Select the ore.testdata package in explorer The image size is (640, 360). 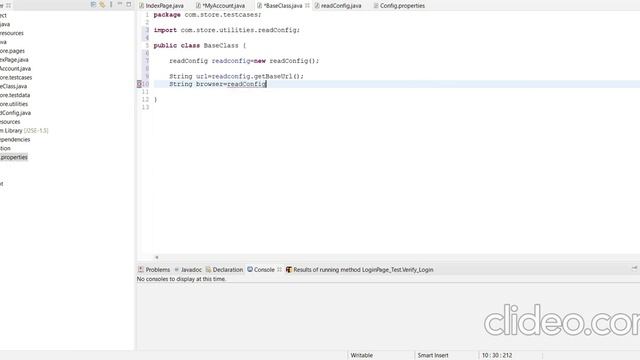[x=15, y=95]
